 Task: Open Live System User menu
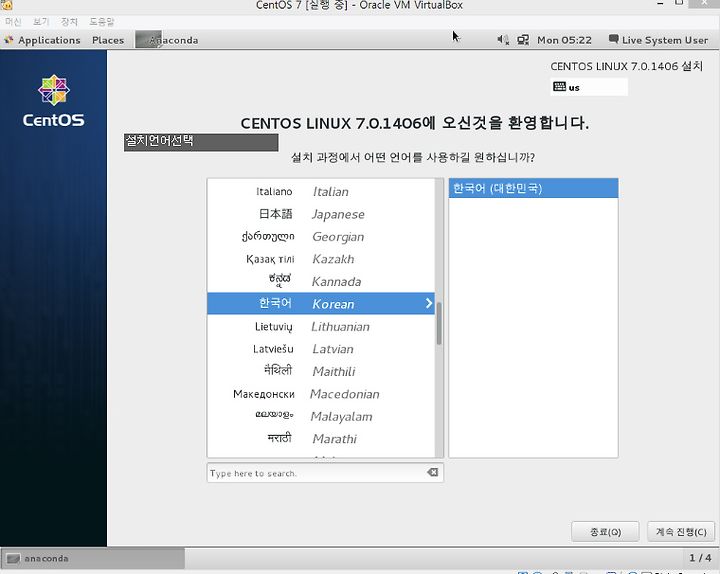point(664,40)
